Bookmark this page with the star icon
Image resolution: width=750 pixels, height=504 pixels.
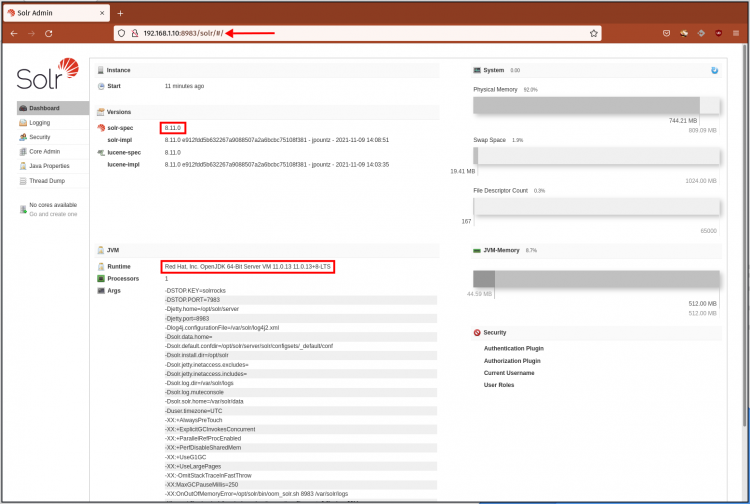click(594, 33)
